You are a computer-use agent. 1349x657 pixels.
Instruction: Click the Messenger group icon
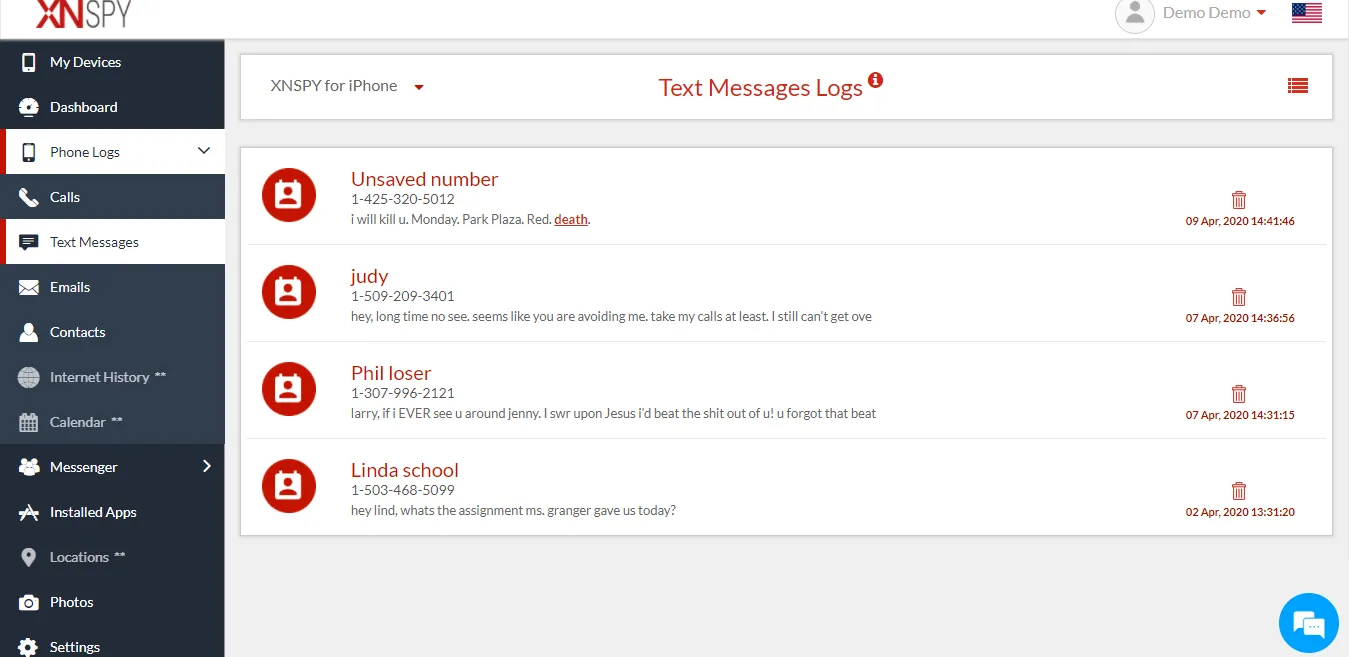point(29,467)
